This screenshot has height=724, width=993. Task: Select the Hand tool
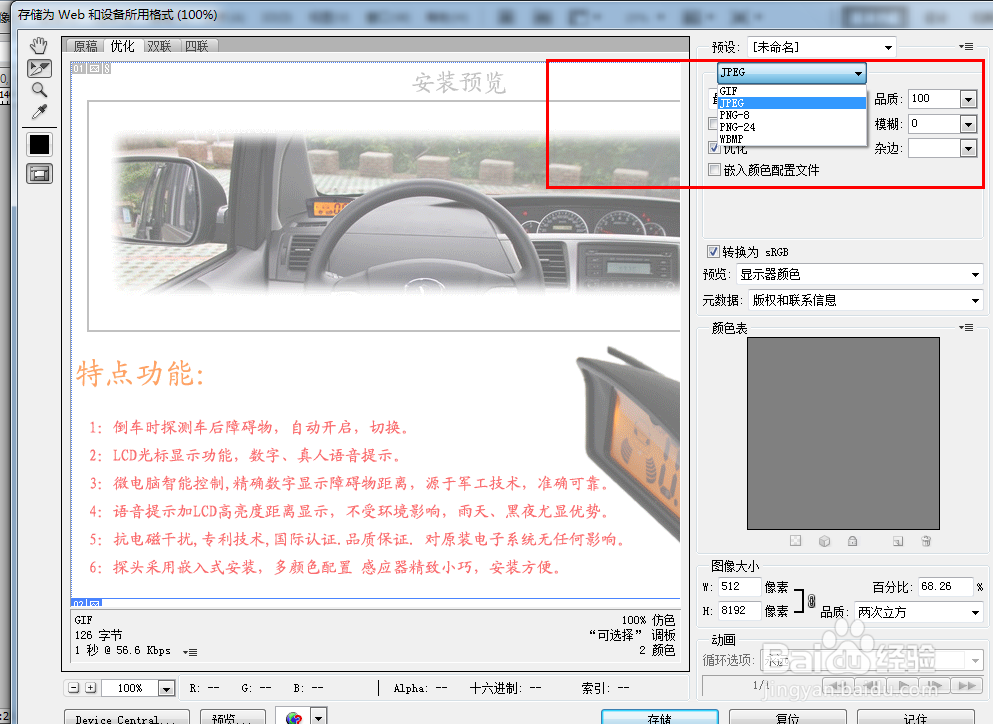click(x=39, y=46)
